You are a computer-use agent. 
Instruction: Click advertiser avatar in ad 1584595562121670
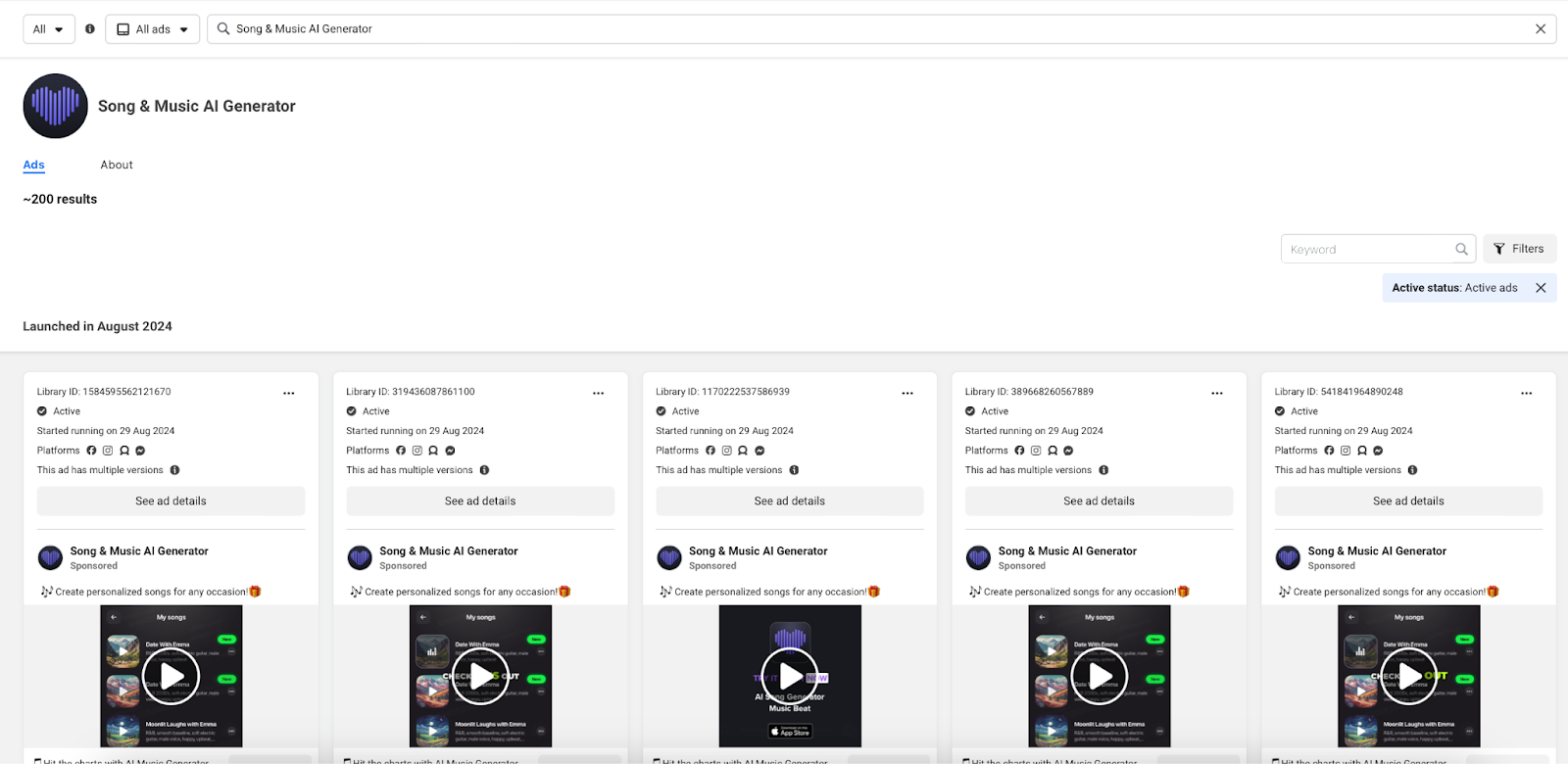point(50,558)
